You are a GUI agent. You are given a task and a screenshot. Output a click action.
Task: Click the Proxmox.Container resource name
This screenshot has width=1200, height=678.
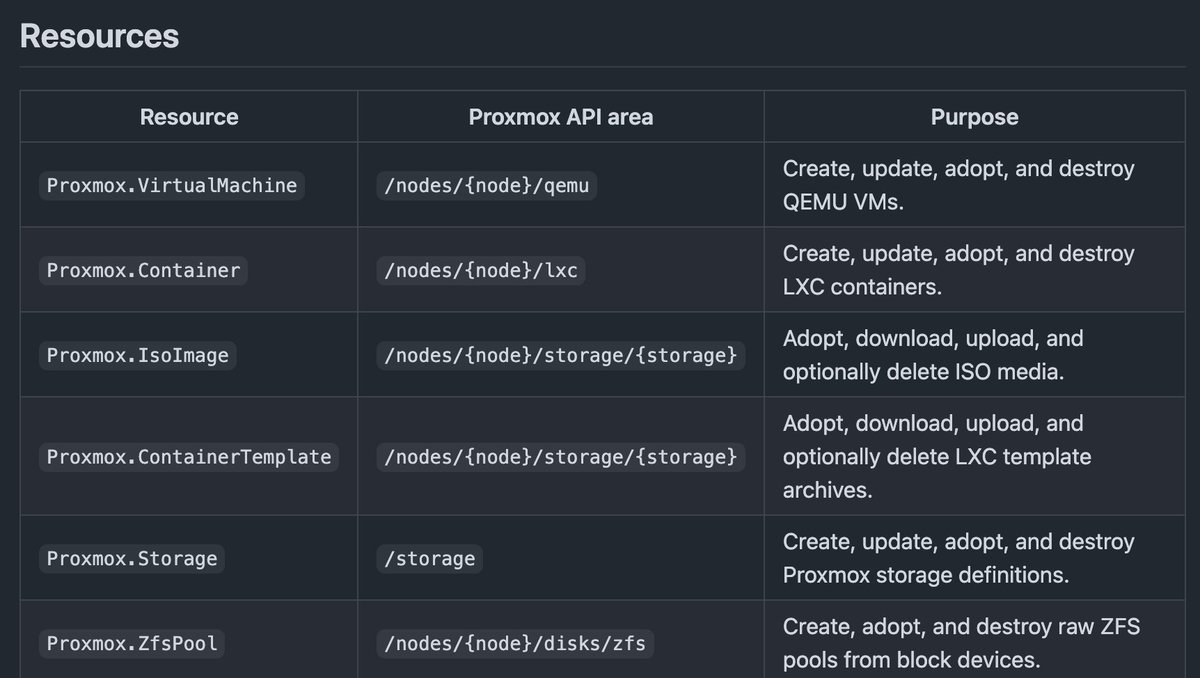(x=143, y=270)
